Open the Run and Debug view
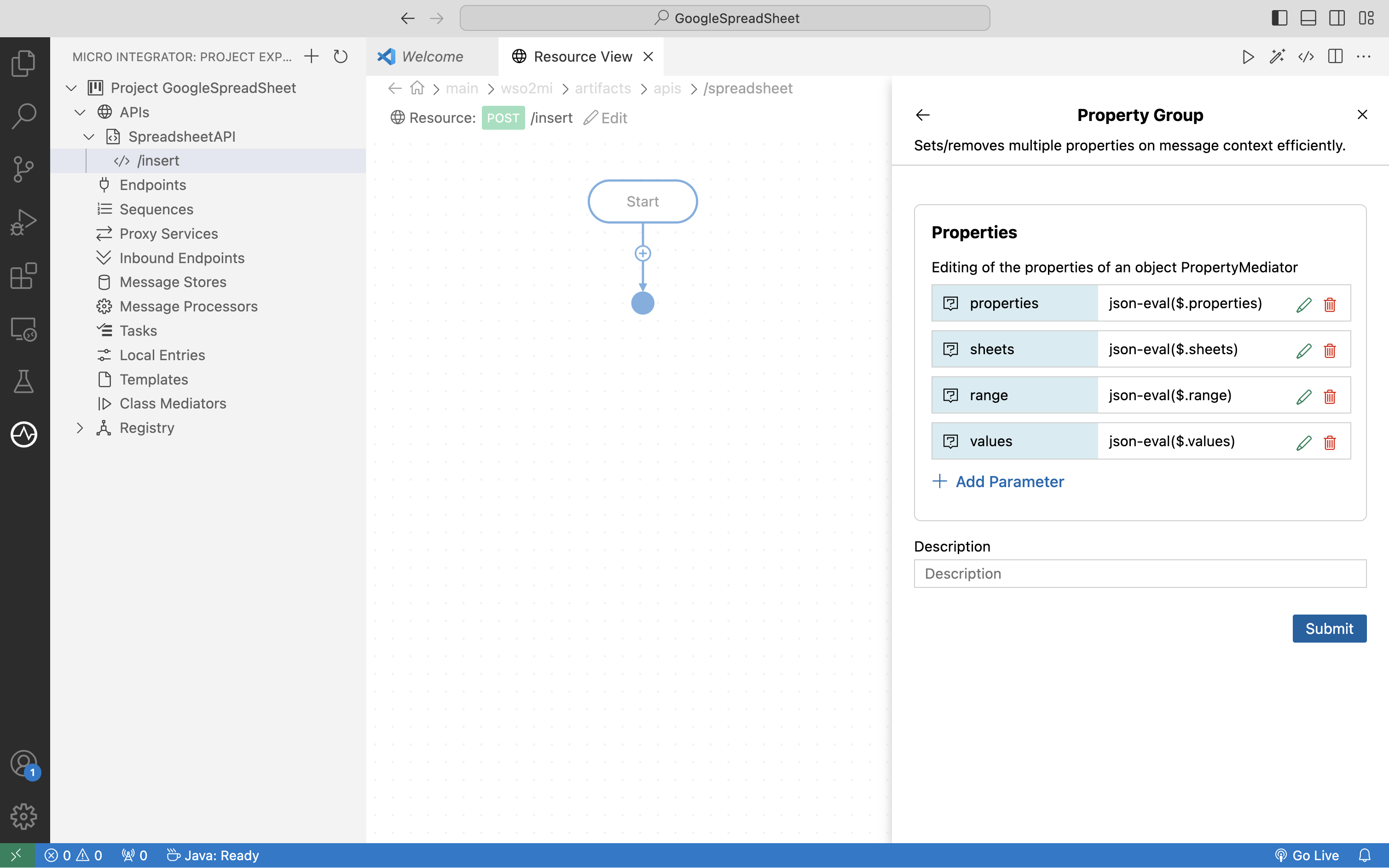The width and height of the screenshot is (1389, 868). (x=23, y=222)
